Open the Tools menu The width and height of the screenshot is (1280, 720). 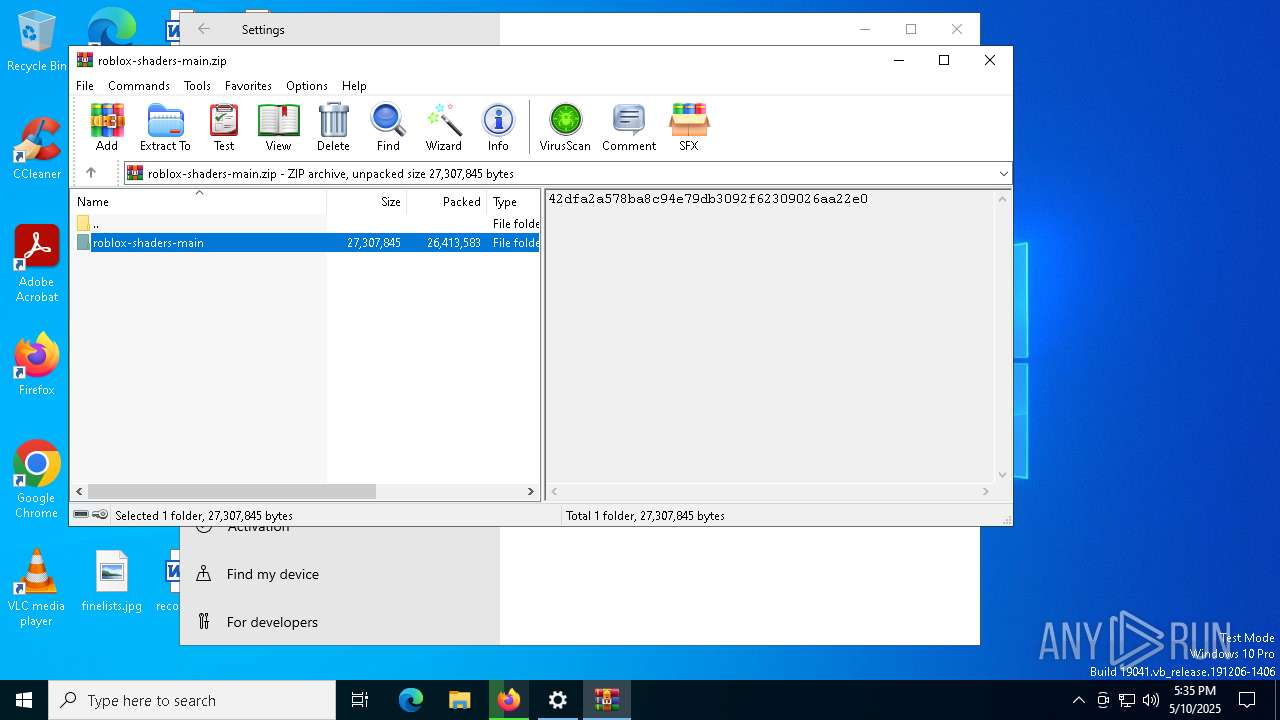click(197, 86)
